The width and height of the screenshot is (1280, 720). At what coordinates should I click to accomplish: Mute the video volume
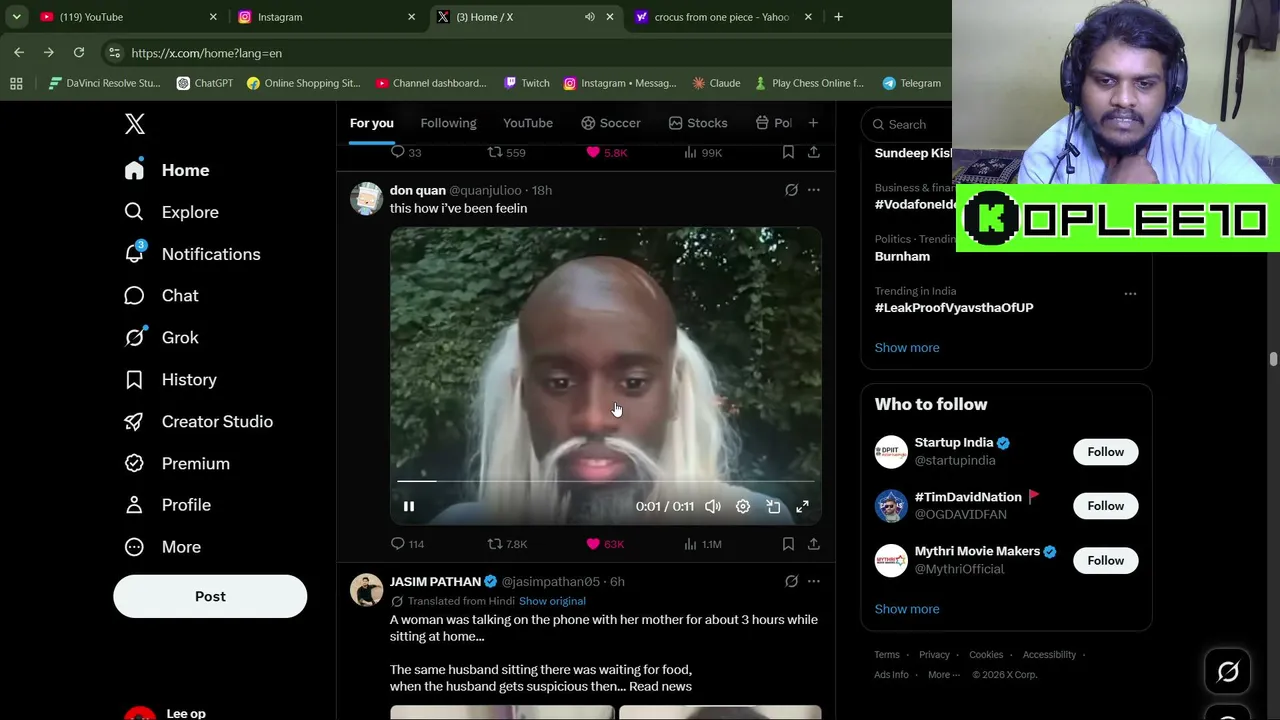pos(713,507)
